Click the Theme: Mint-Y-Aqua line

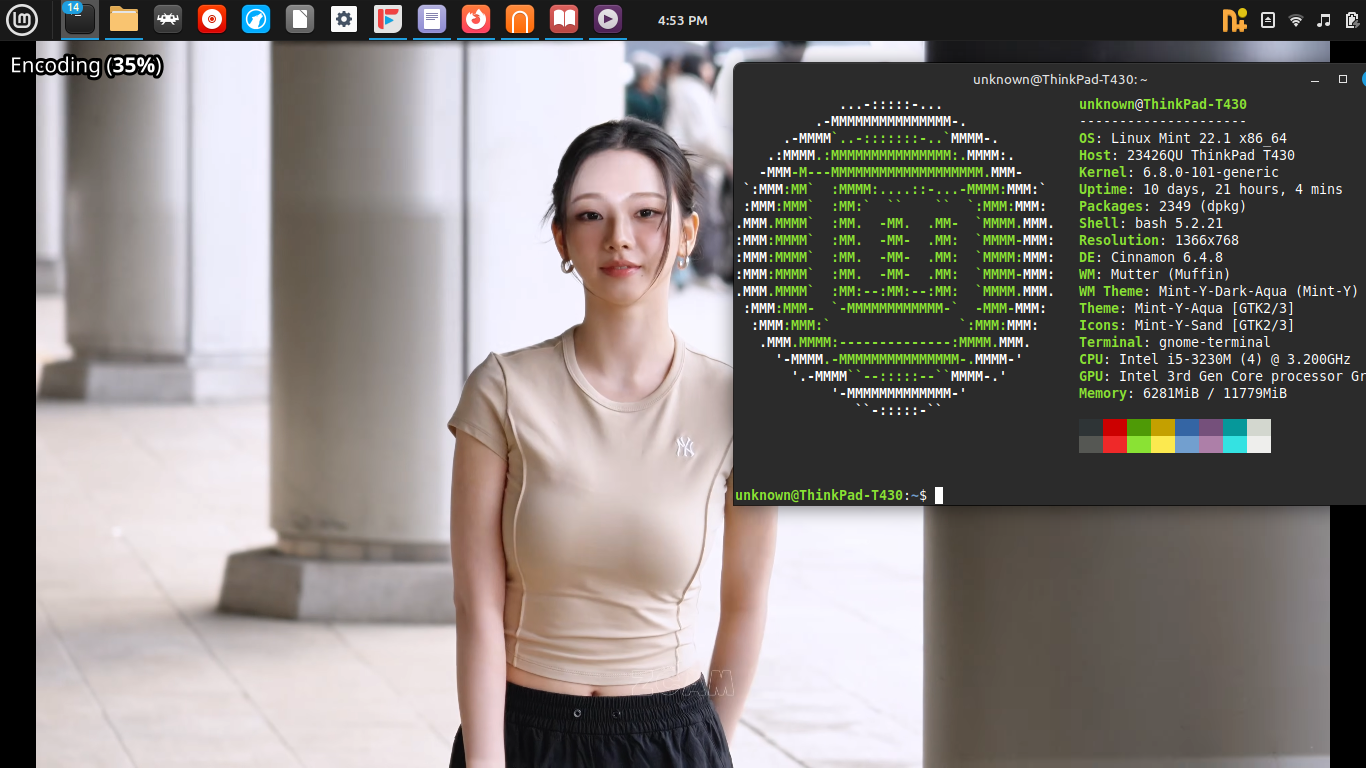(x=1187, y=308)
